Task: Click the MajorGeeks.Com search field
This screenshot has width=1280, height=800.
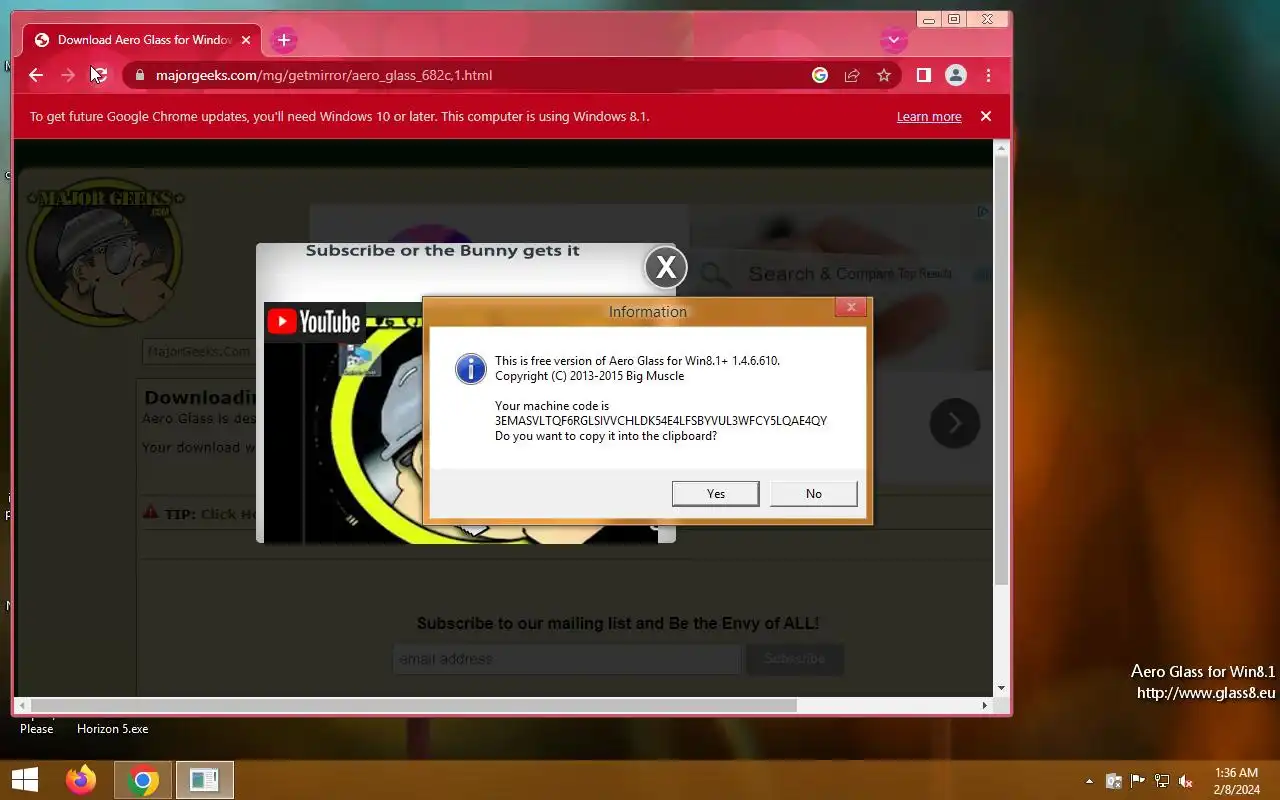Action: 198,351
